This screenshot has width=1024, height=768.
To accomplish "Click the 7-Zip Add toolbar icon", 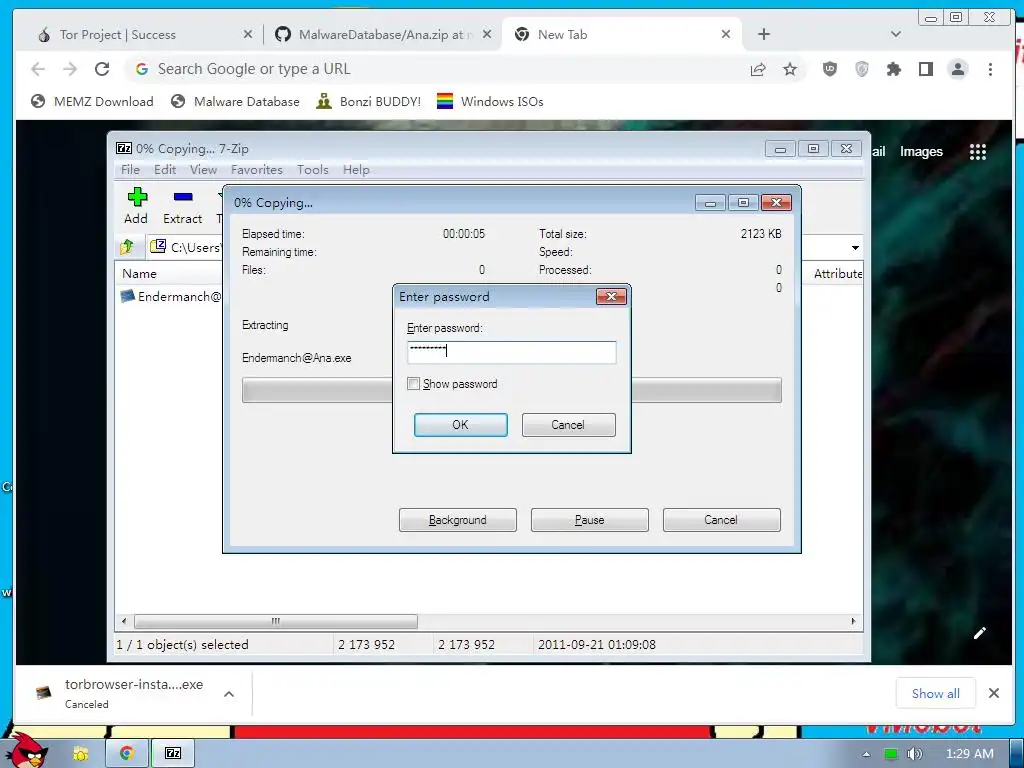I will 136,197.
